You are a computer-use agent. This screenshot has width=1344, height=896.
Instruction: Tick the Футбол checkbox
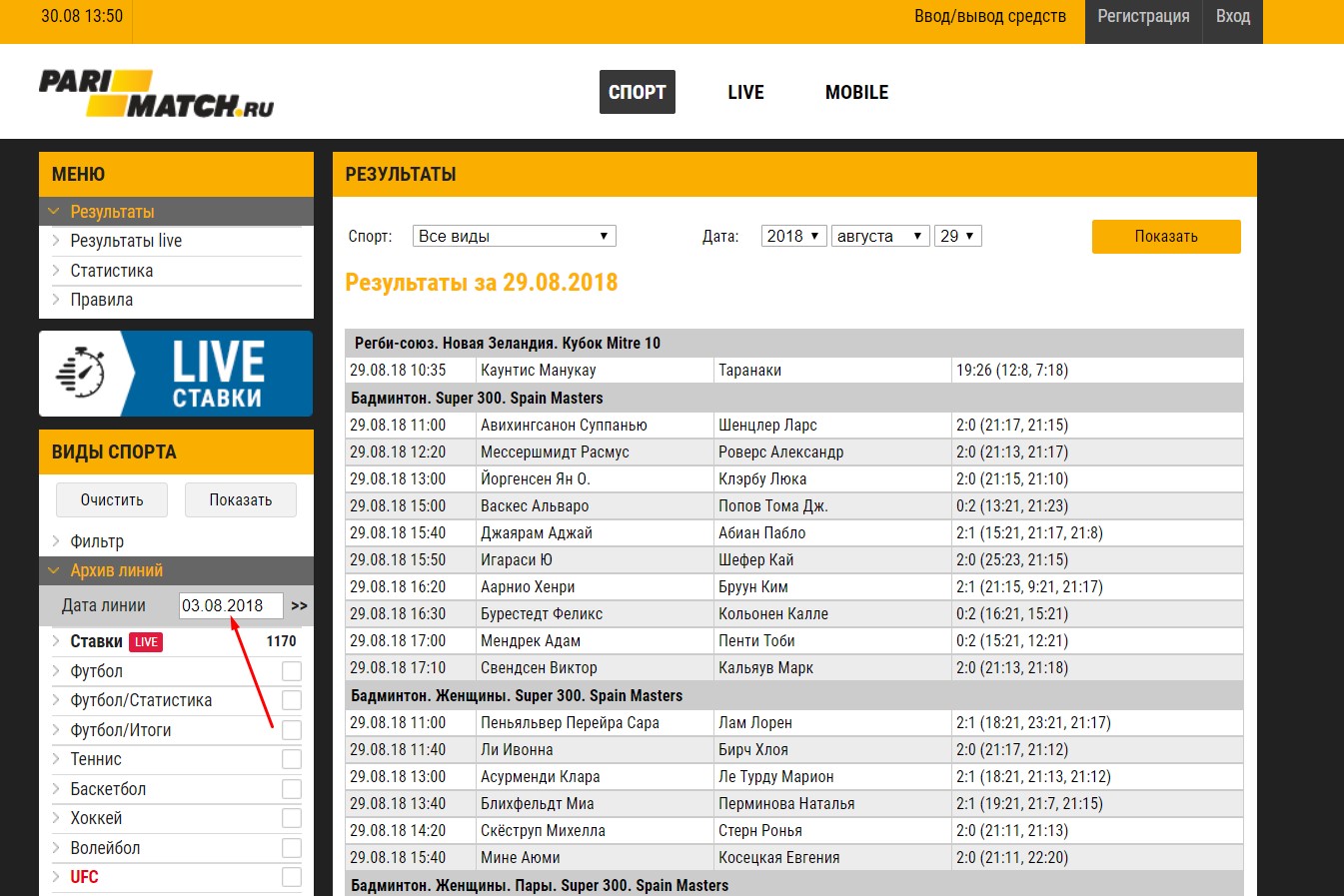[x=292, y=671]
